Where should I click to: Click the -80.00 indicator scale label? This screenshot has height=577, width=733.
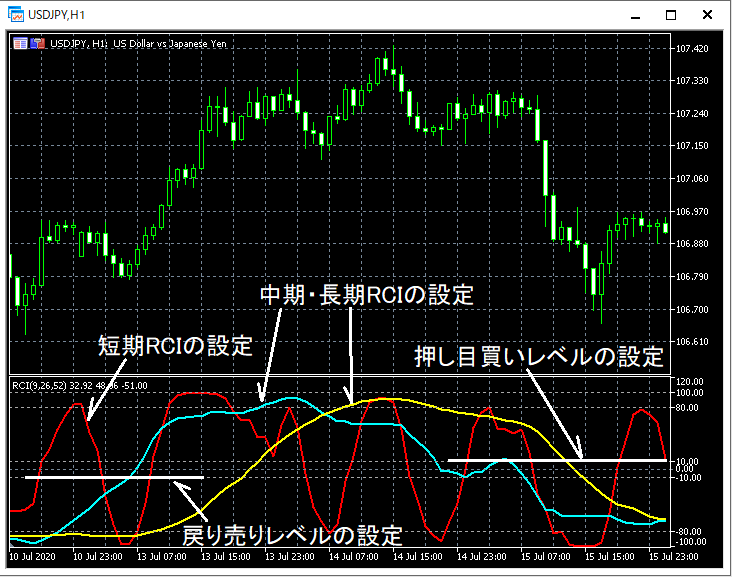coord(689,532)
